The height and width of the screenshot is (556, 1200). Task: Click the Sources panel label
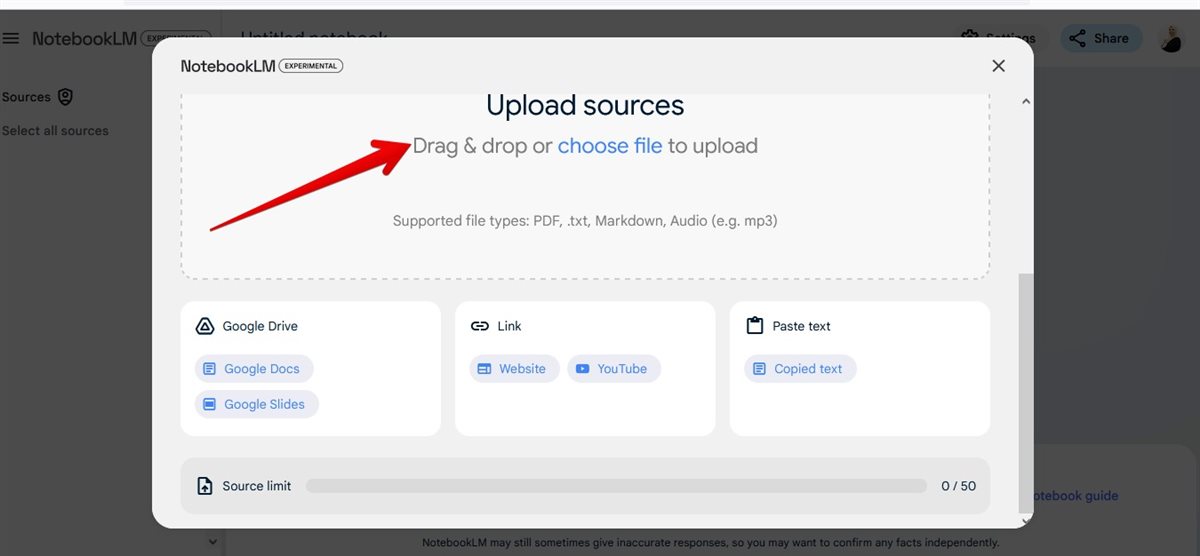click(26, 97)
